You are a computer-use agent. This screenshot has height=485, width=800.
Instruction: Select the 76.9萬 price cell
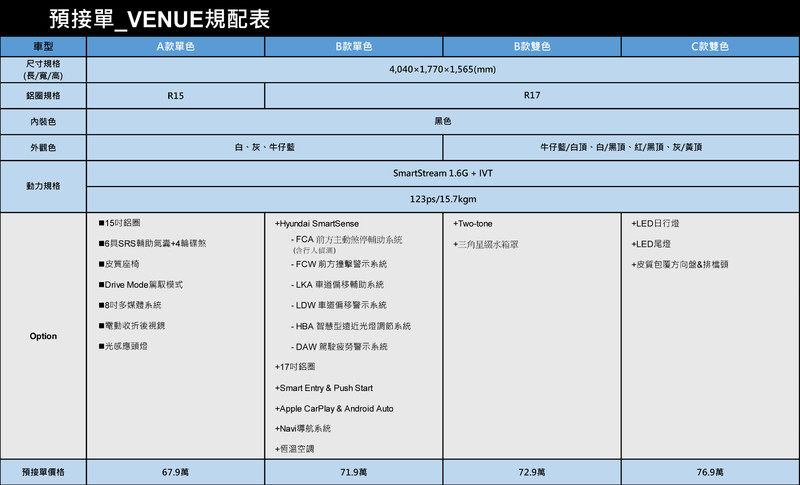point(710,472)
